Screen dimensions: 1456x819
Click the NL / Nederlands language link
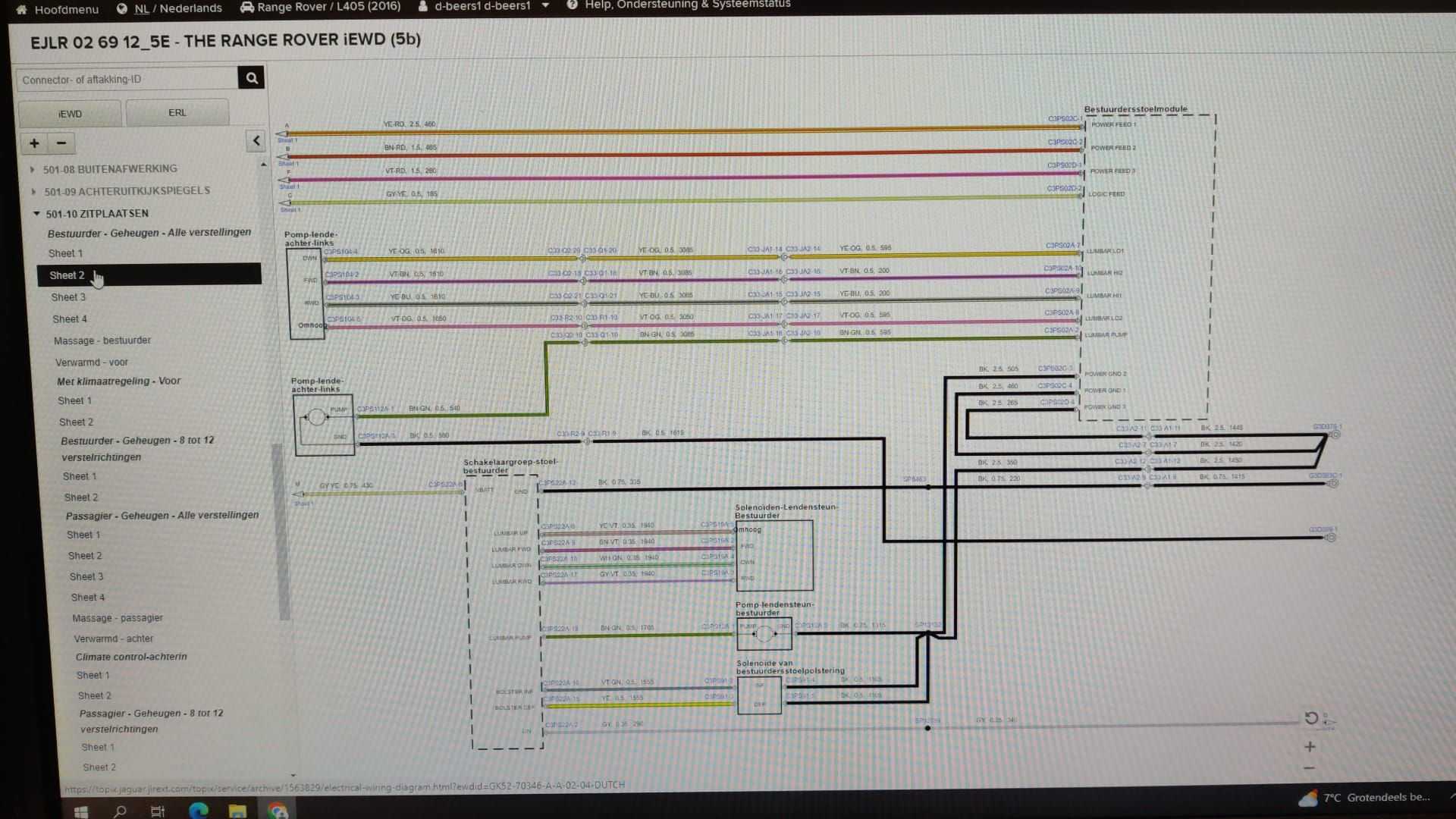click(x=178, y=8)
